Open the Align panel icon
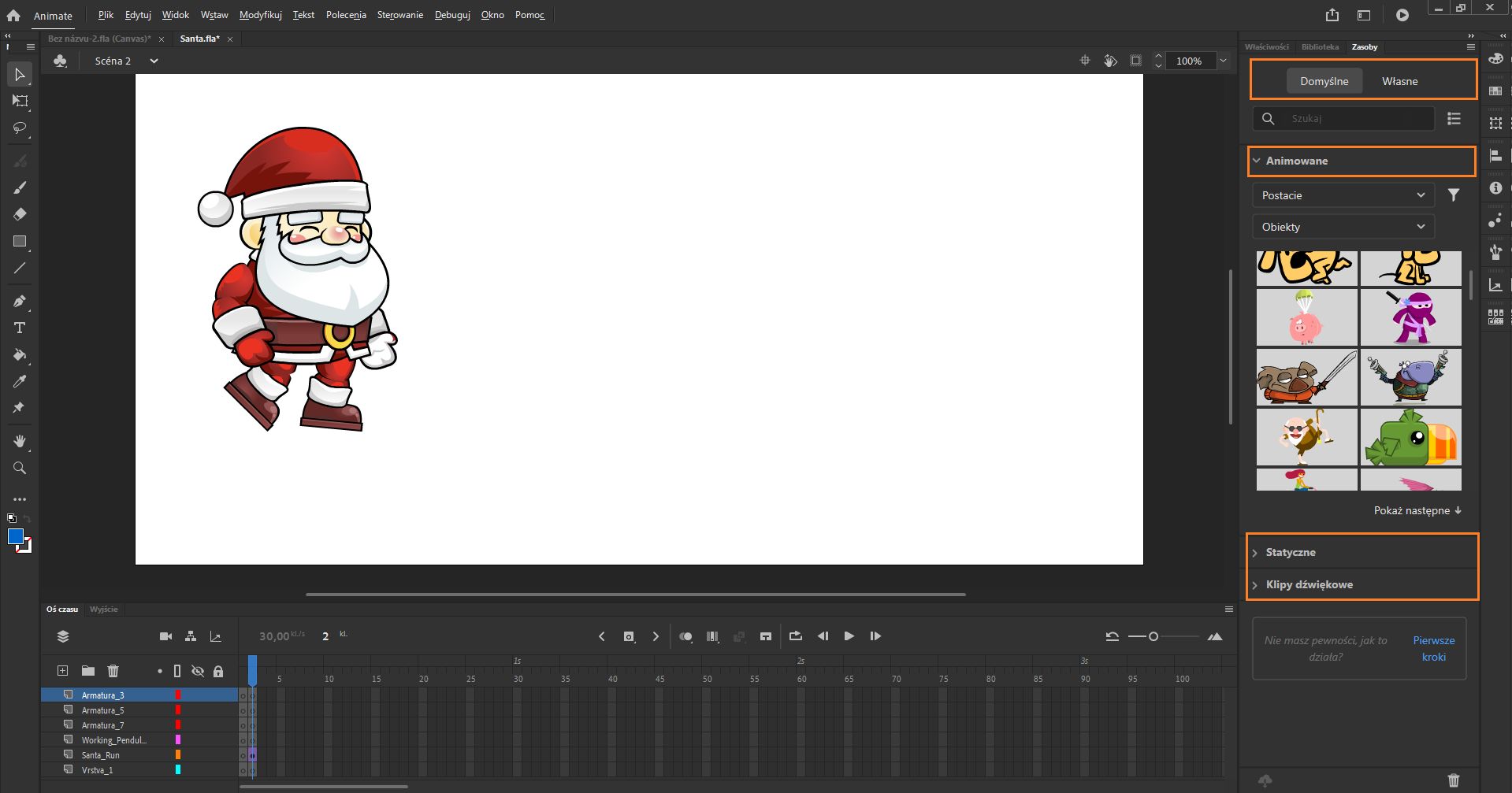 tap(1495, 156)
